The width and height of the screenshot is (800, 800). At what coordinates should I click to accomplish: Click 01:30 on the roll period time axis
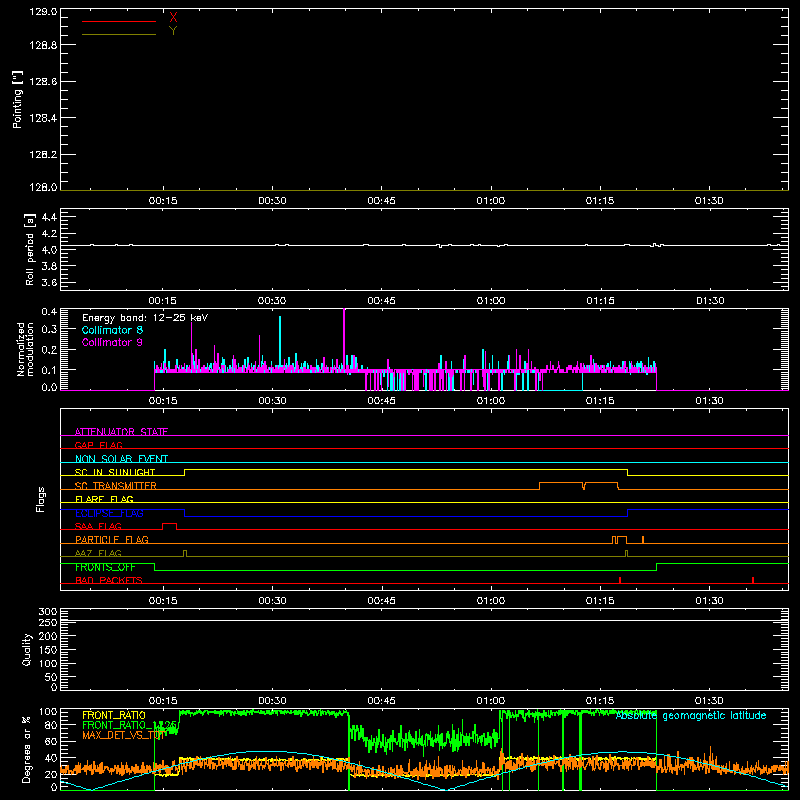709,301
